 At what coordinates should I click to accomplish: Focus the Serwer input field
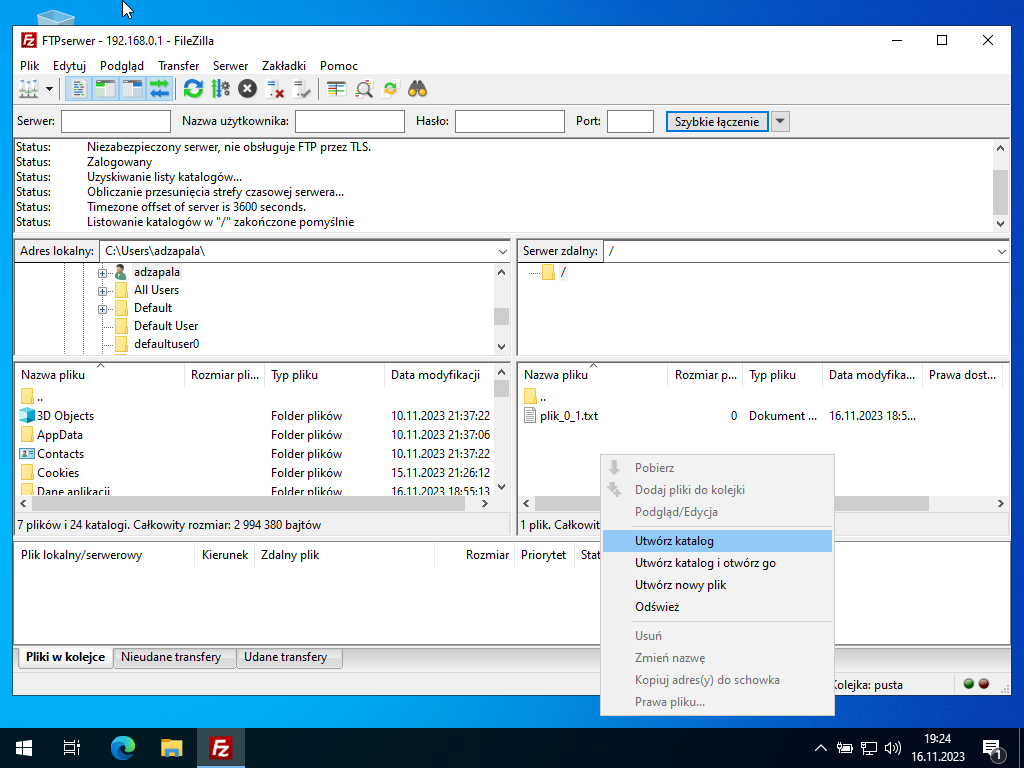coord(116,121)
